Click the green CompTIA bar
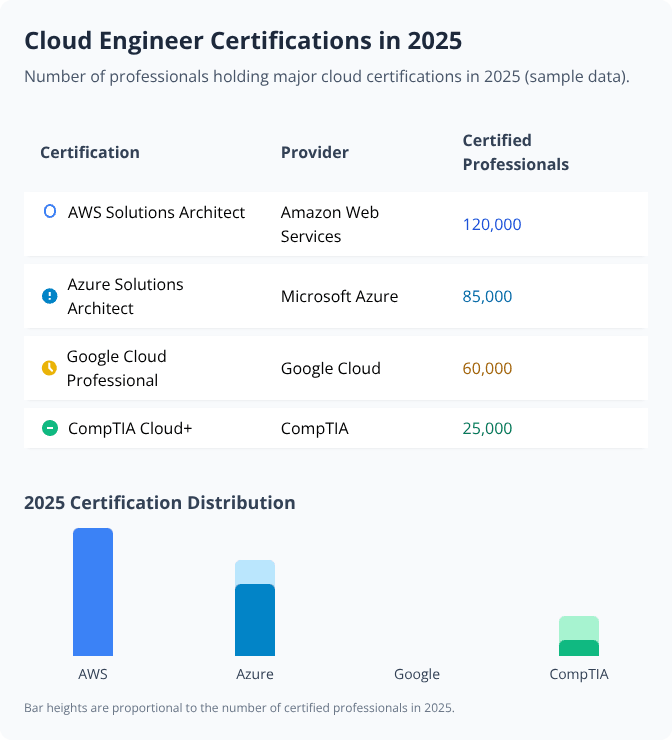Viewport: 672px width, 740px height. (x=579, y=648)
